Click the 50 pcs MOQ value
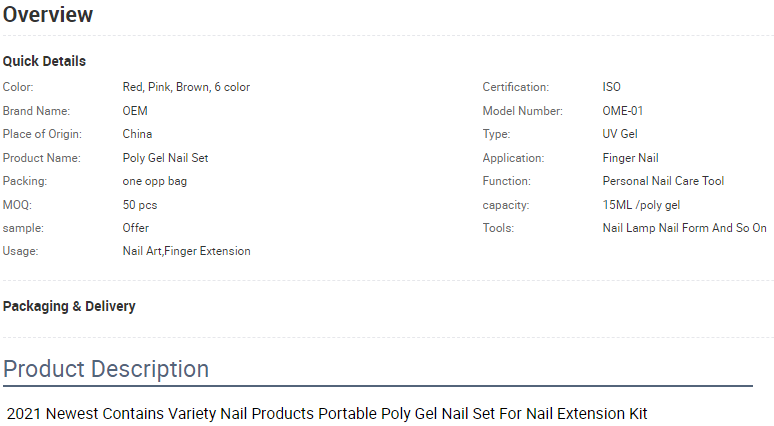Image resolution: width=774 pixels, height=426 pixels. point(140,205)
